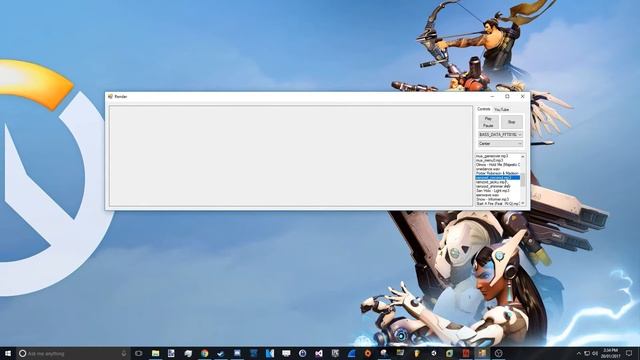640x360 pixels.
Task: Click the Cortana microphone icon
Action: (124, 353)
